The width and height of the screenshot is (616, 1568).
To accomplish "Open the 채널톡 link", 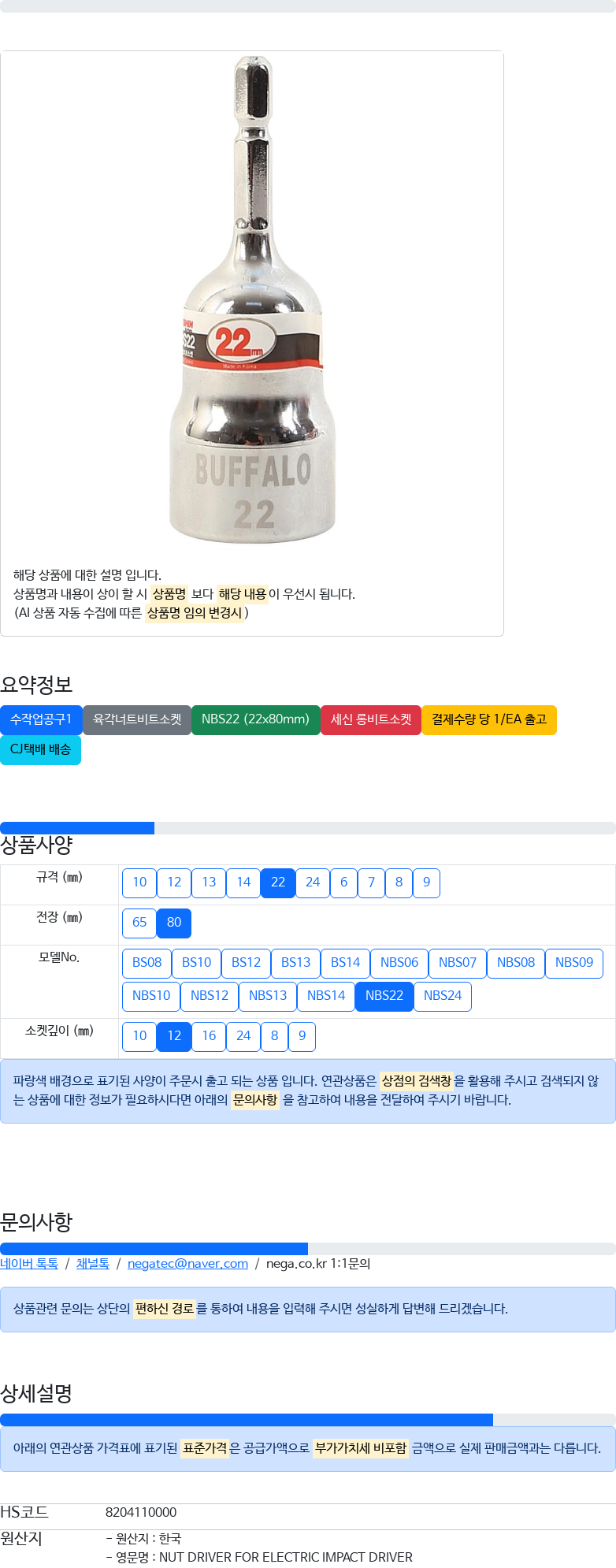I will click(x=93, y=1264).
